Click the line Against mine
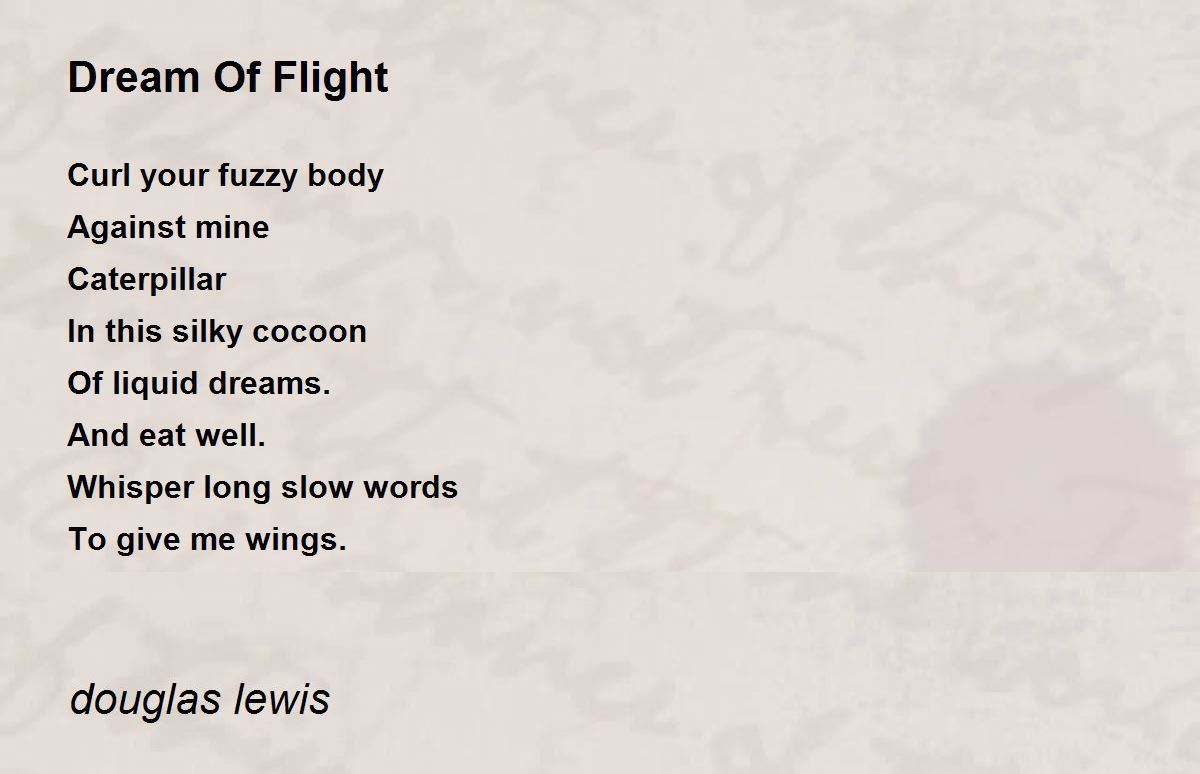This screenshot has height=774, width=1200. pos(168,228)
